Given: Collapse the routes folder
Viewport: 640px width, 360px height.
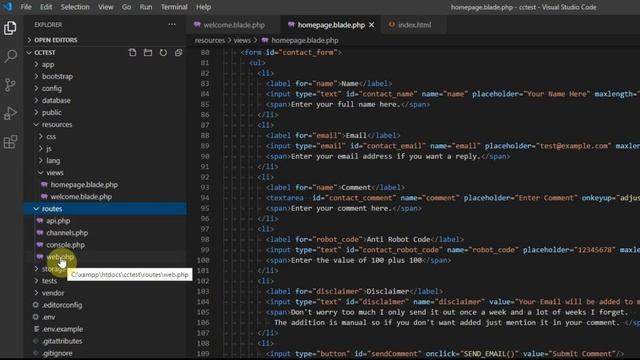Looking at the screenshot, I should [x=106, y=209].
